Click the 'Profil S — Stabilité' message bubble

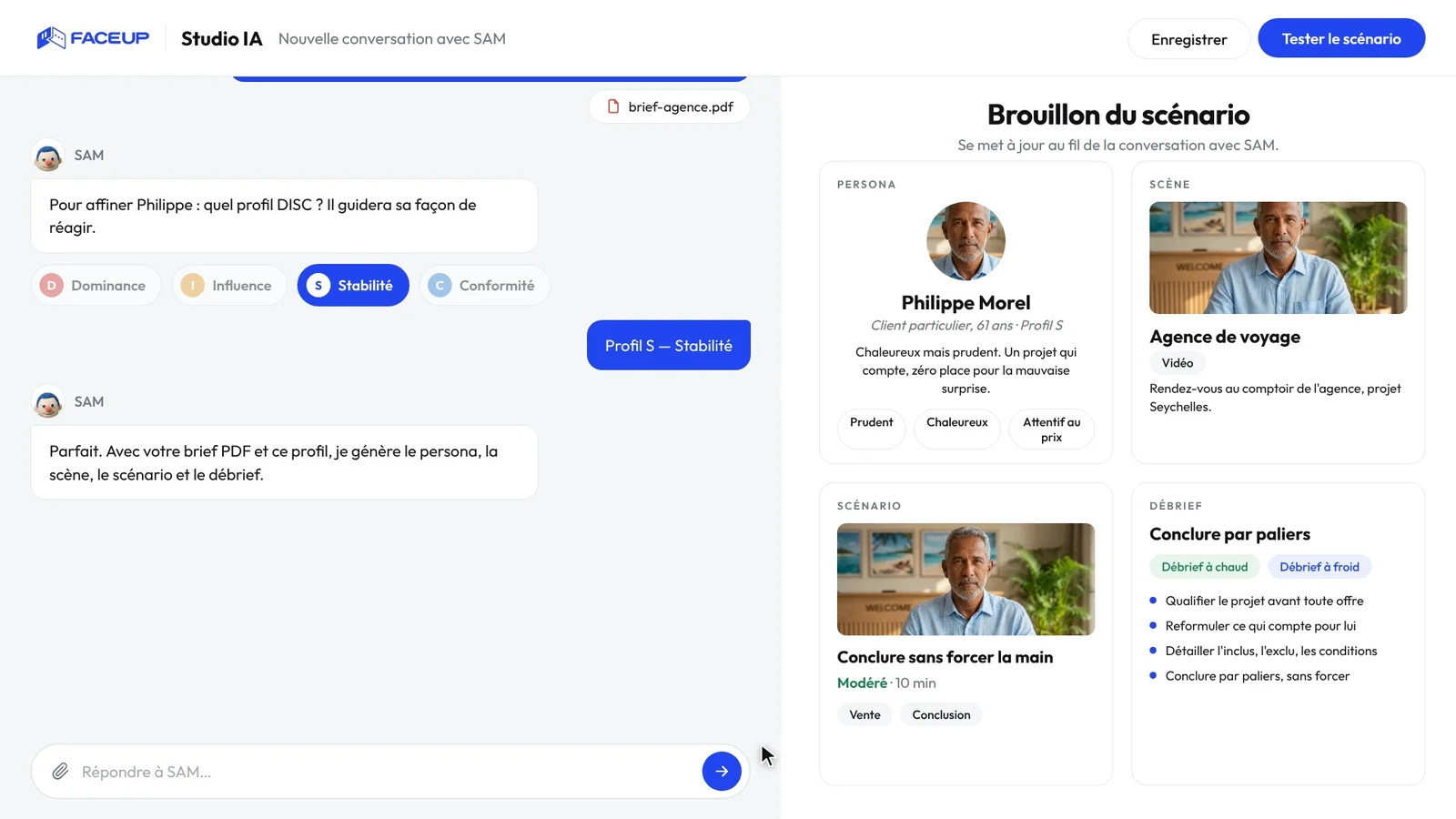(x=669, y=345)
